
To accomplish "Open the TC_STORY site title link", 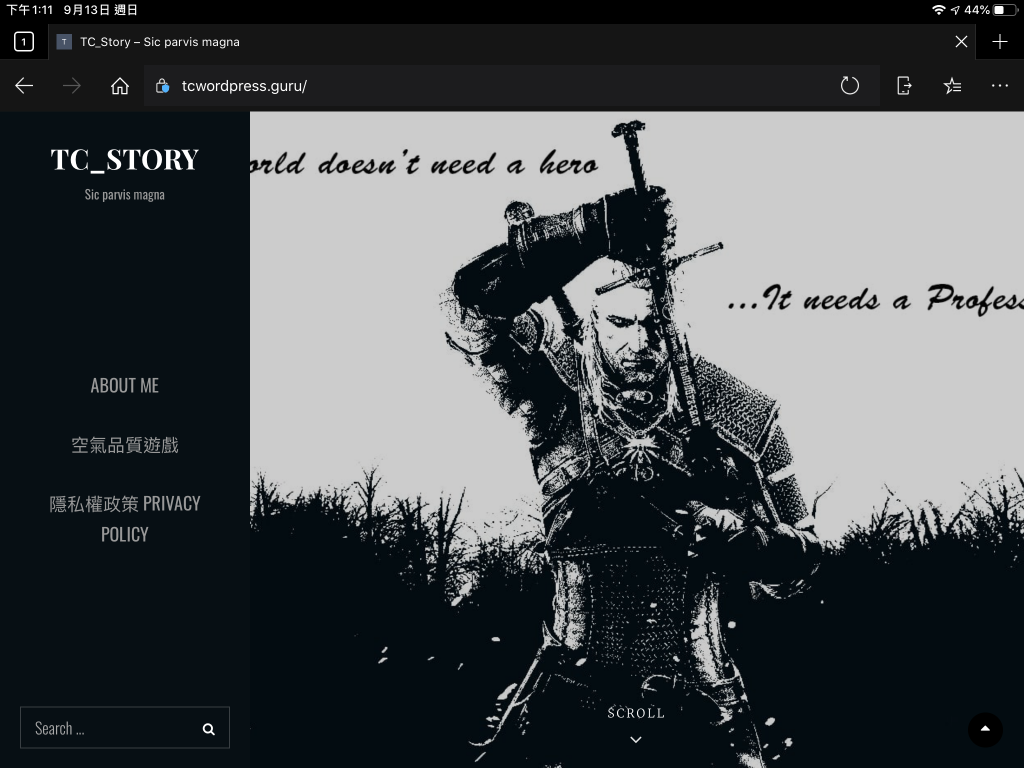I will click(125, 160).
